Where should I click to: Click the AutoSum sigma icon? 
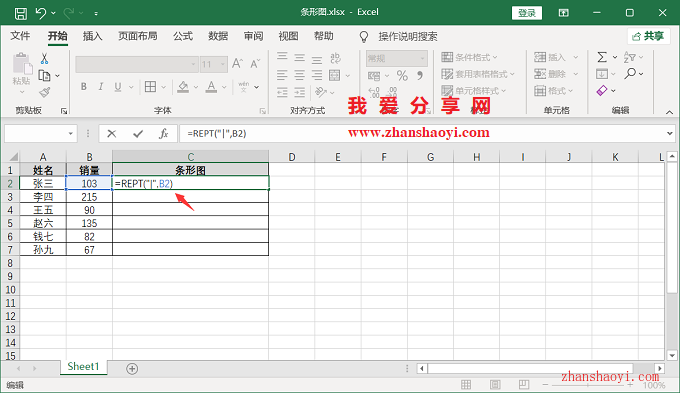pos(602,57)
